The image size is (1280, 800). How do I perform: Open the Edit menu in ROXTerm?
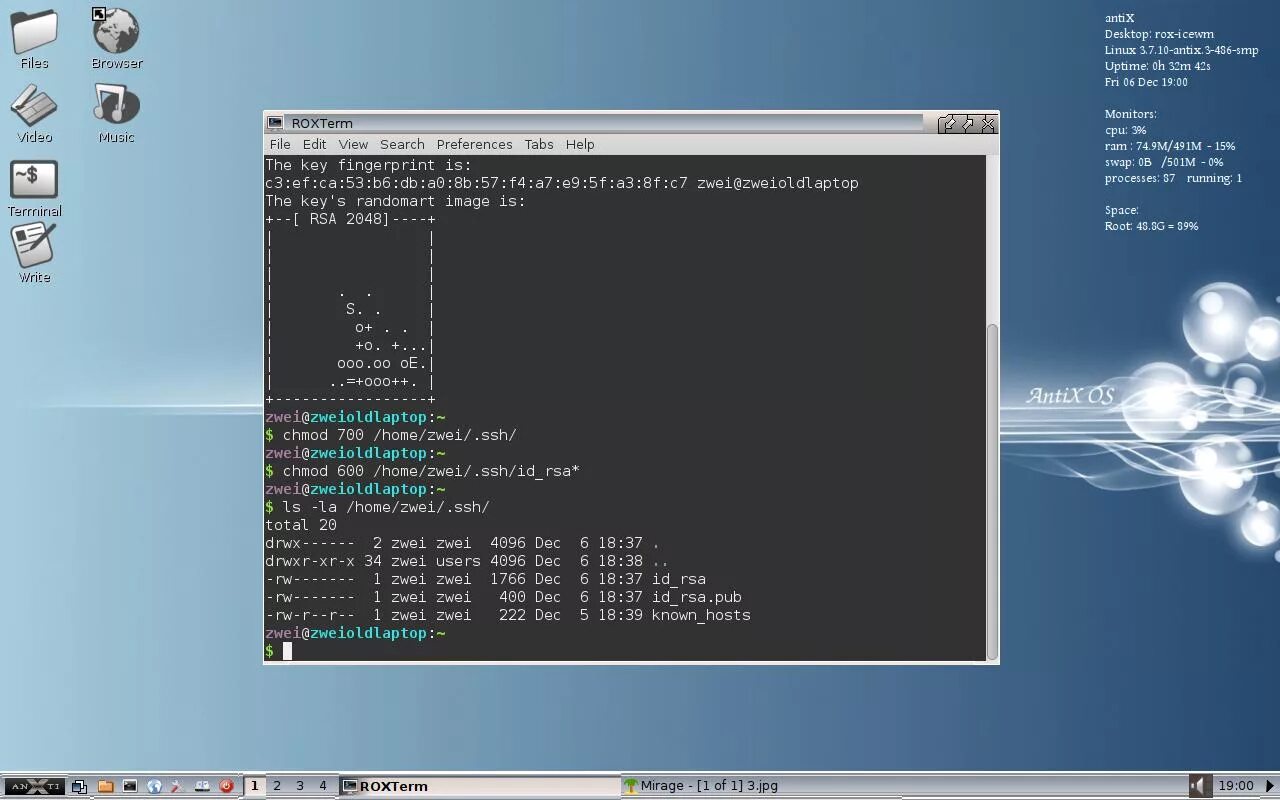point(315,144)
